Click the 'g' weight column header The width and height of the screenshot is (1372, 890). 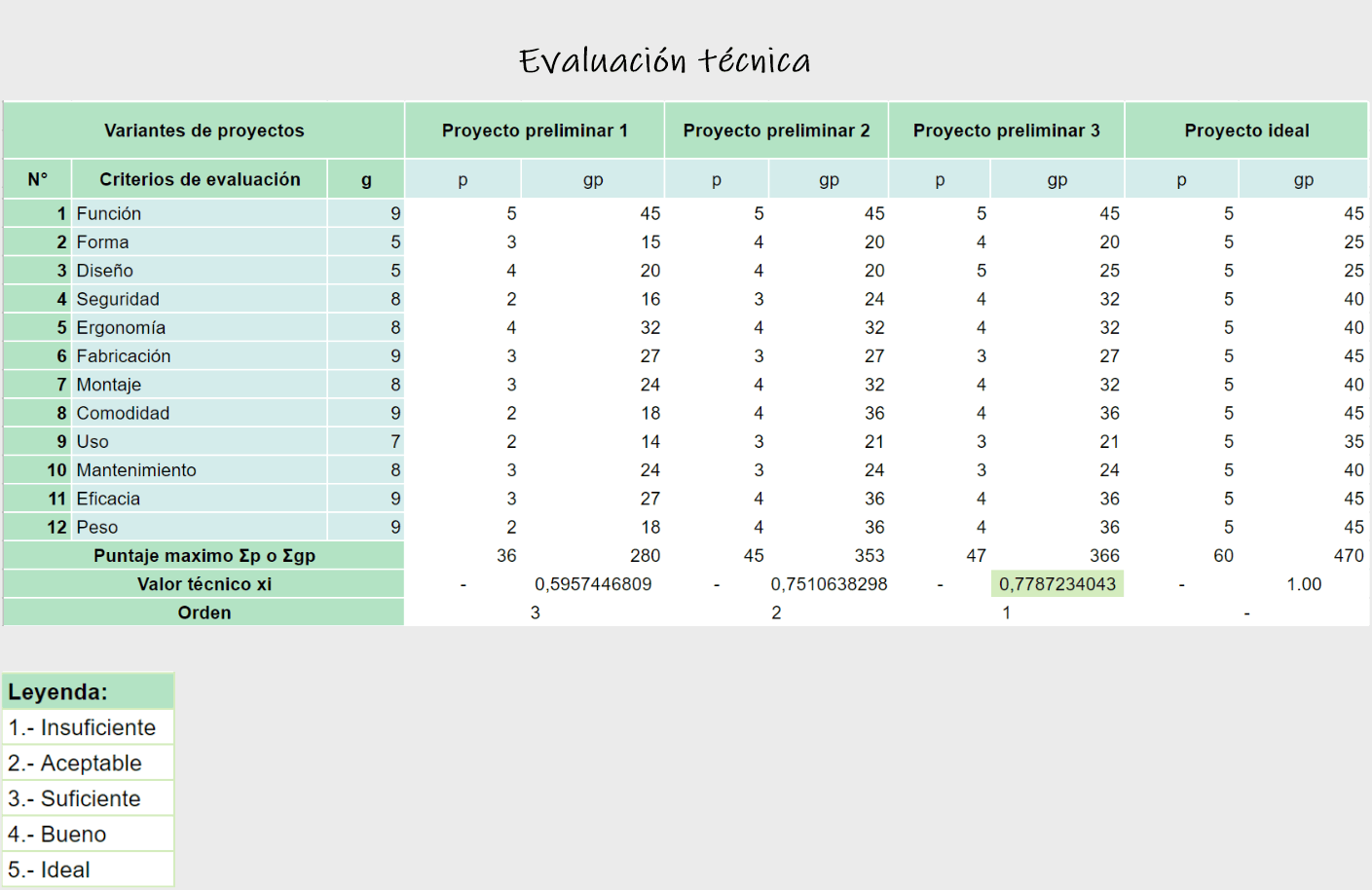click(366, 179)
